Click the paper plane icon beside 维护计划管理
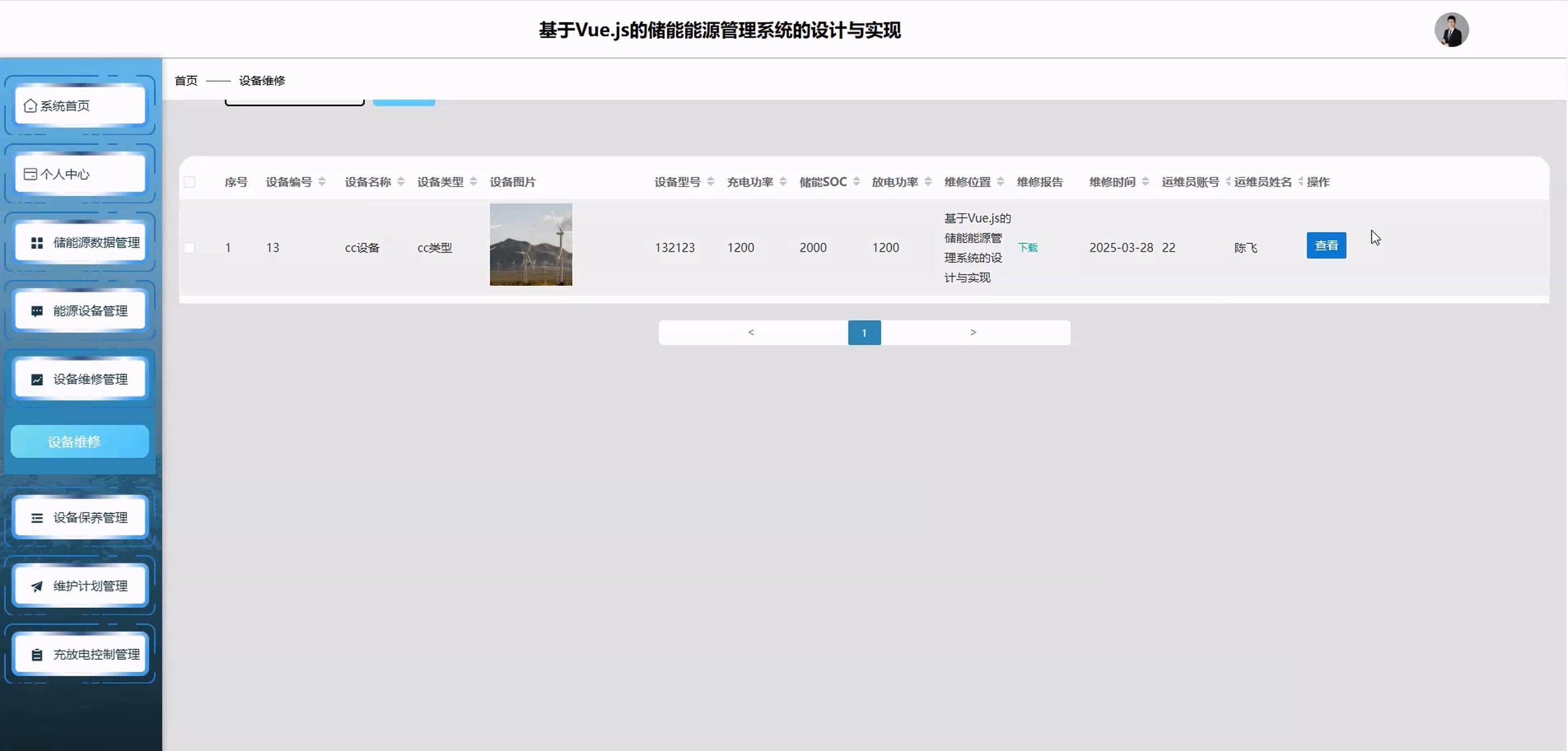The width and height of the screenshot is (1568, 751). coord(37,586)
